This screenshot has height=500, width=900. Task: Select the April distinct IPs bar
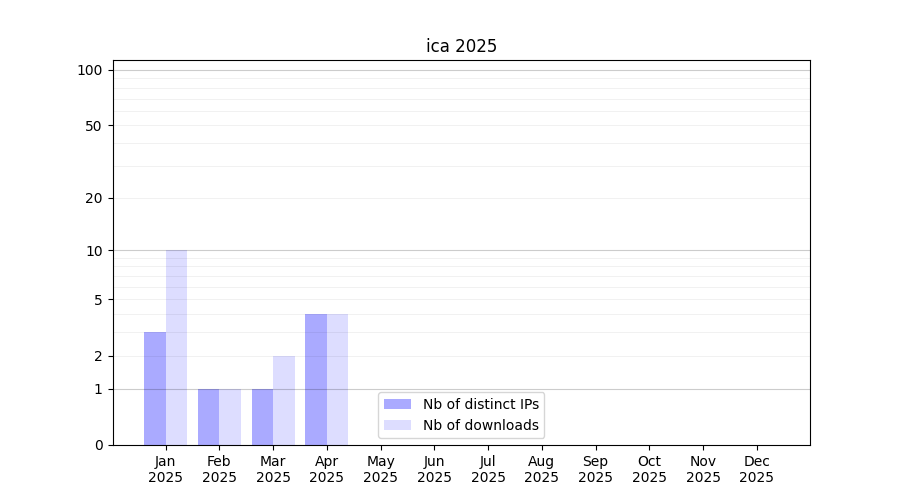click(316, 379)
